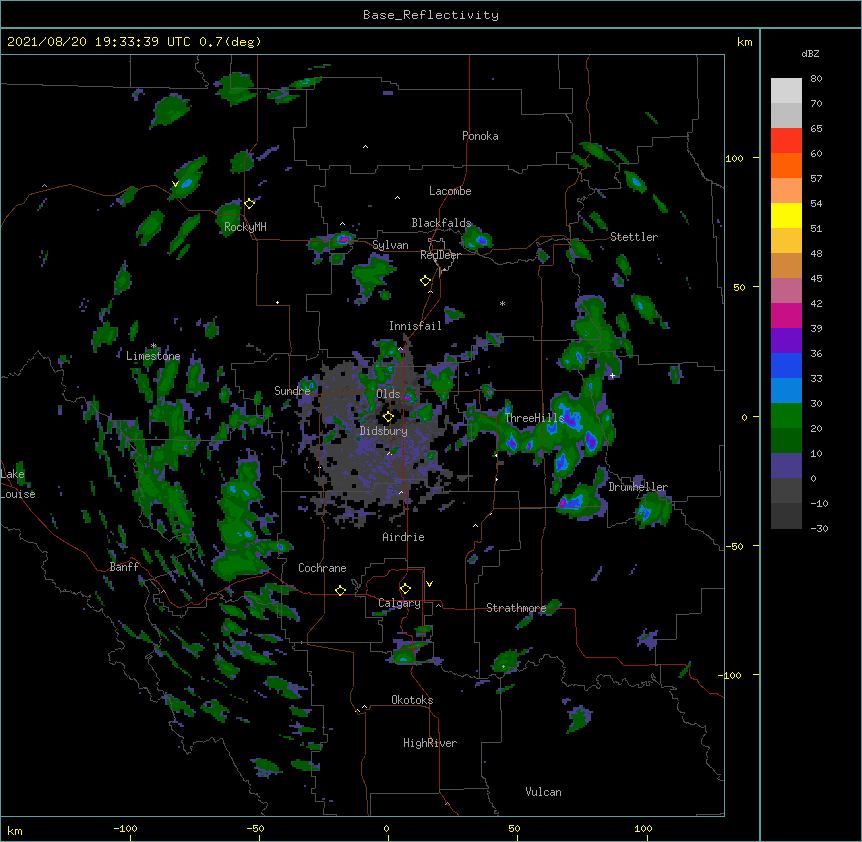Click the Sundre town label

tap(292, 391)
